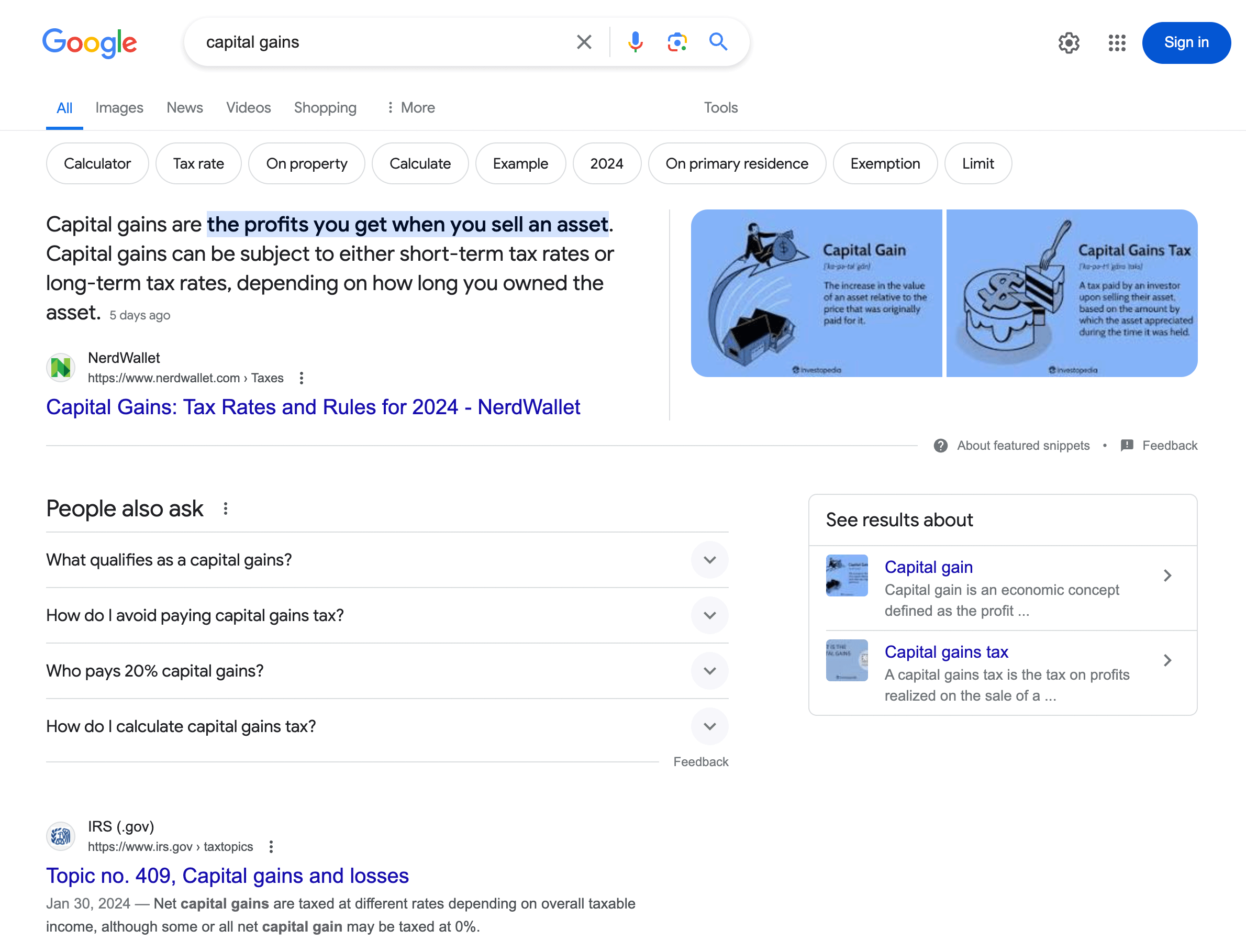
Task: Switch to the News tab
Action: pyautogui.click(x=185, y=107)
